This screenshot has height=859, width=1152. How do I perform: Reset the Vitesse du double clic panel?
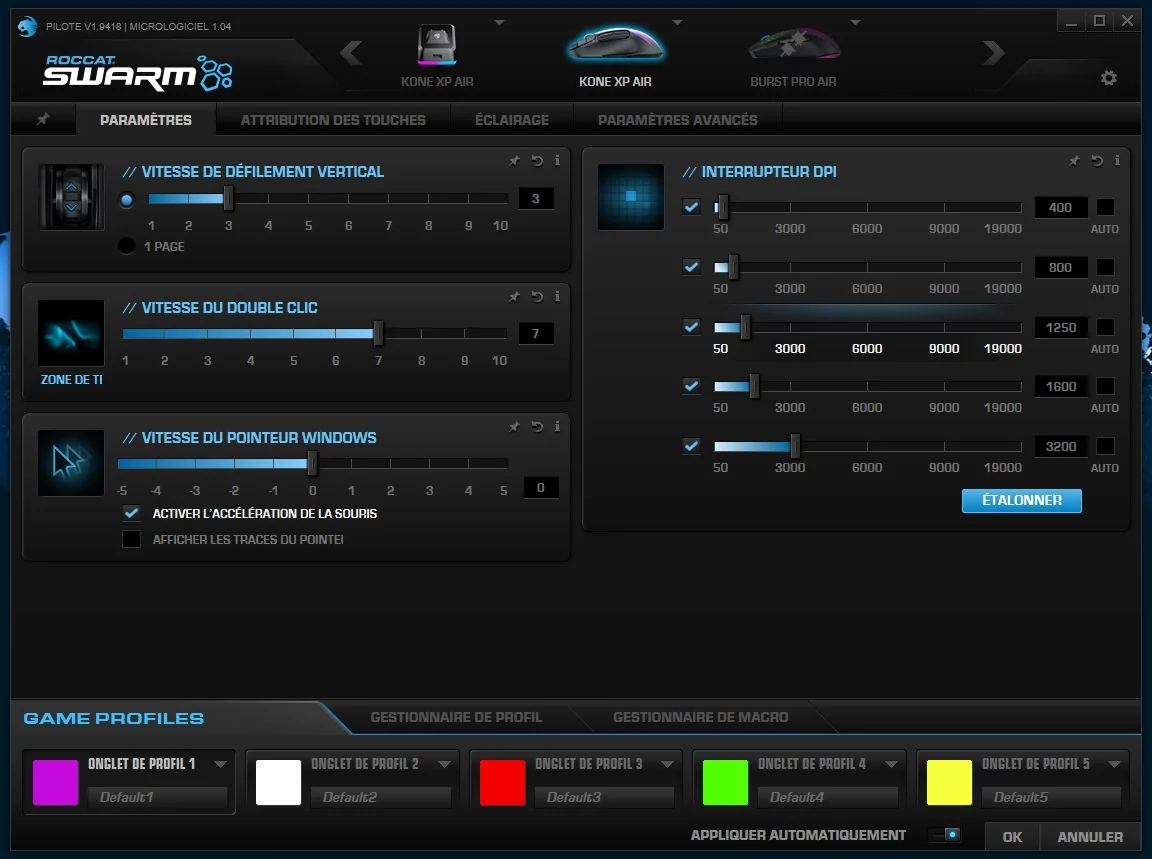(x=537, y=297)
